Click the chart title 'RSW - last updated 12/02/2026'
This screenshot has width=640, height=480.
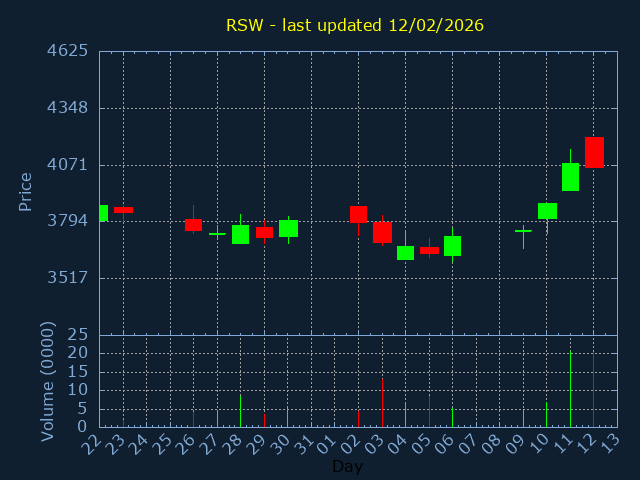click(354, 25)
